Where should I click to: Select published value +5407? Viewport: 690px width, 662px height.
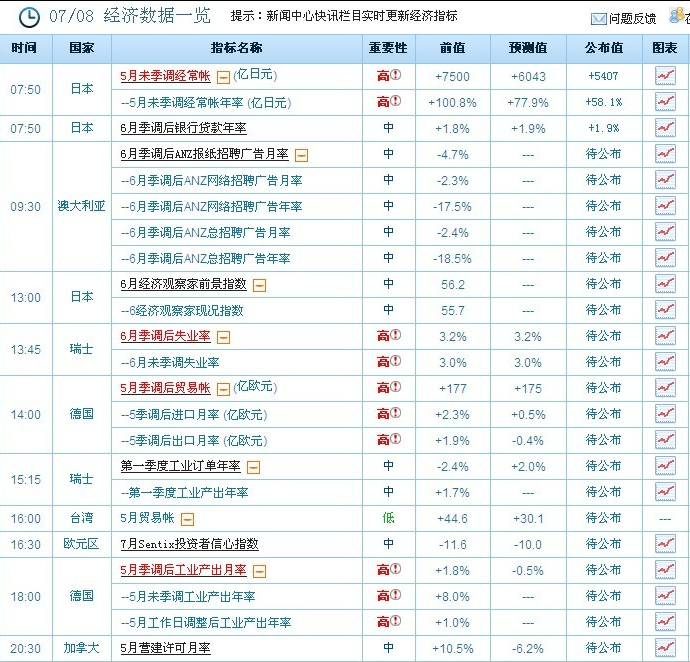[603, 76]
